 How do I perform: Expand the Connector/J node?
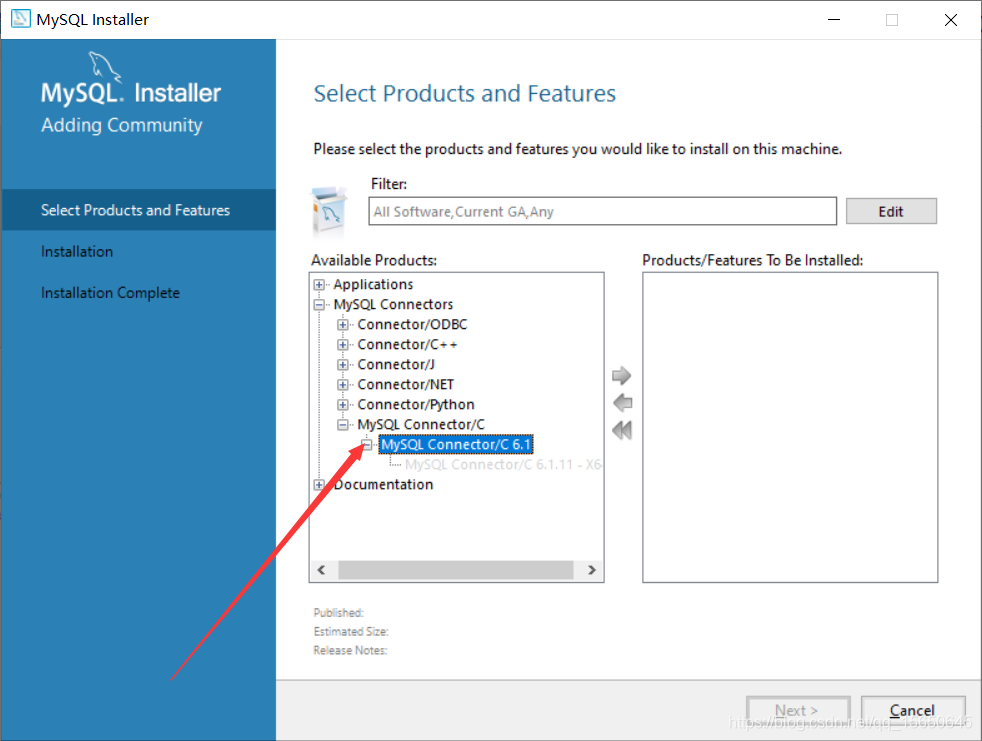[x=343, y=365]
